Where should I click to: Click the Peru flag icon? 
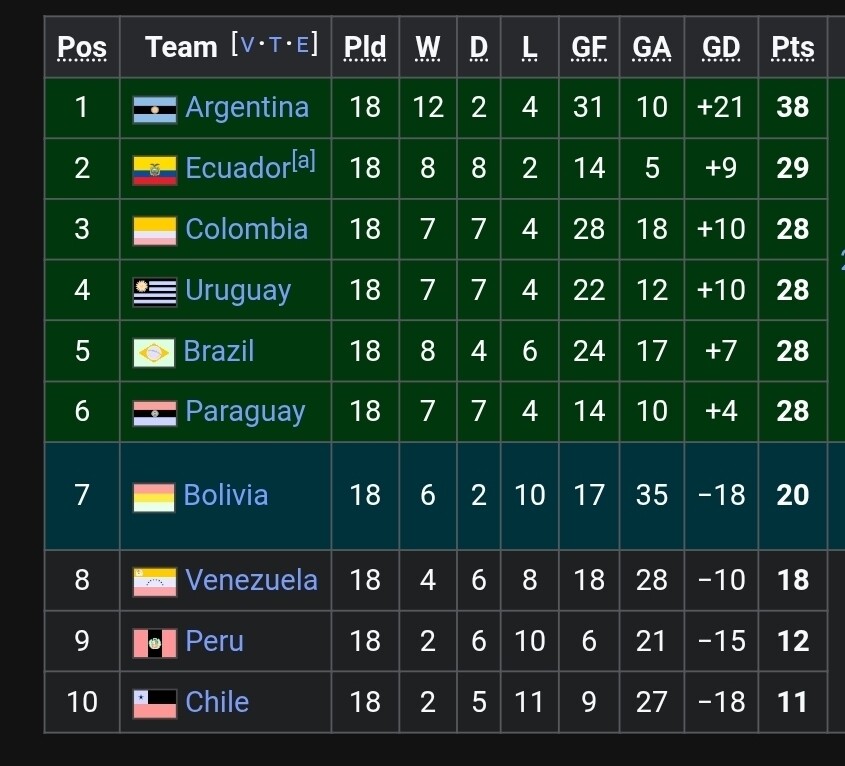155,642
